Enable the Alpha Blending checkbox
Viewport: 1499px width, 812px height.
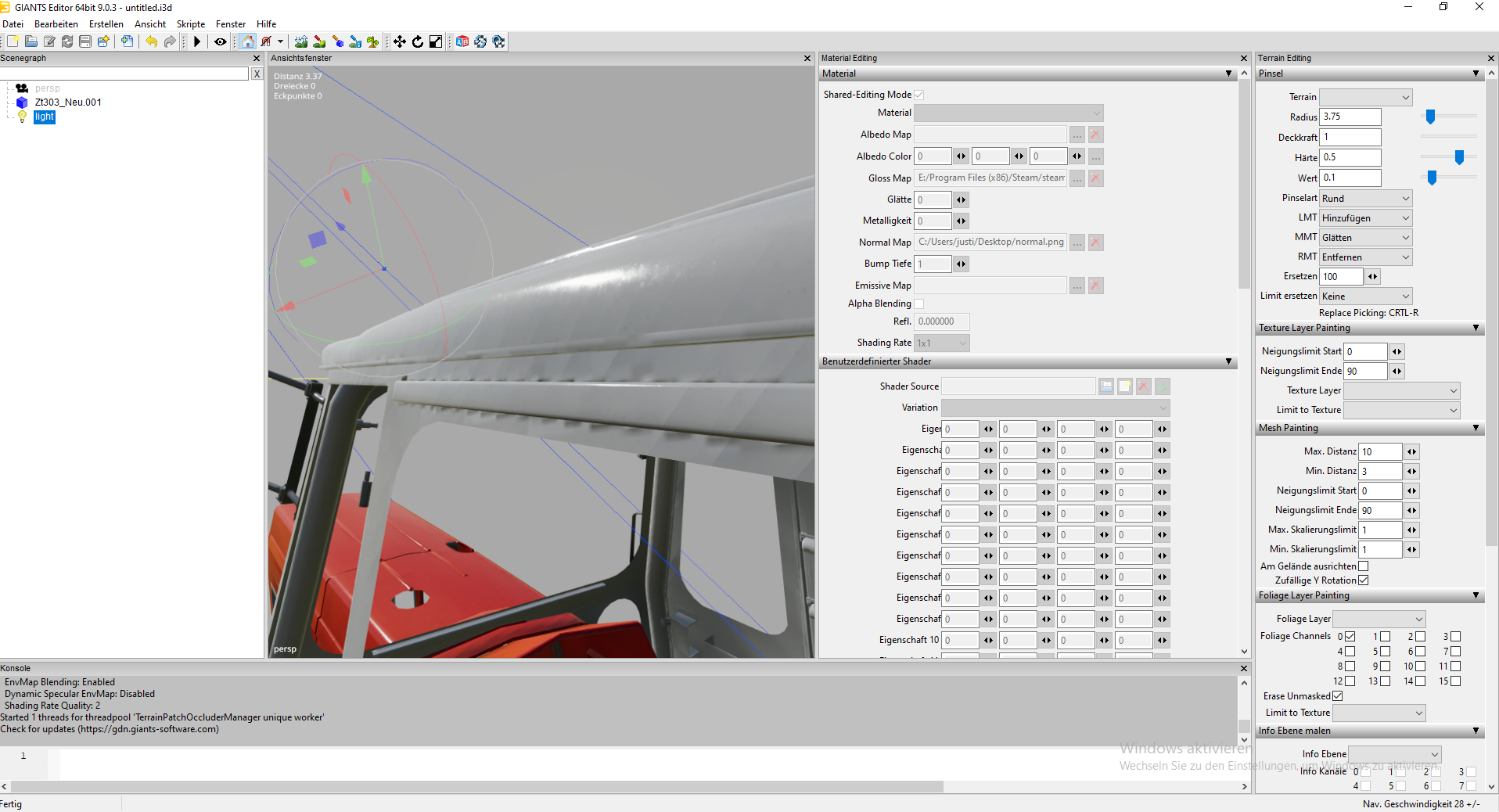(919, 304)
